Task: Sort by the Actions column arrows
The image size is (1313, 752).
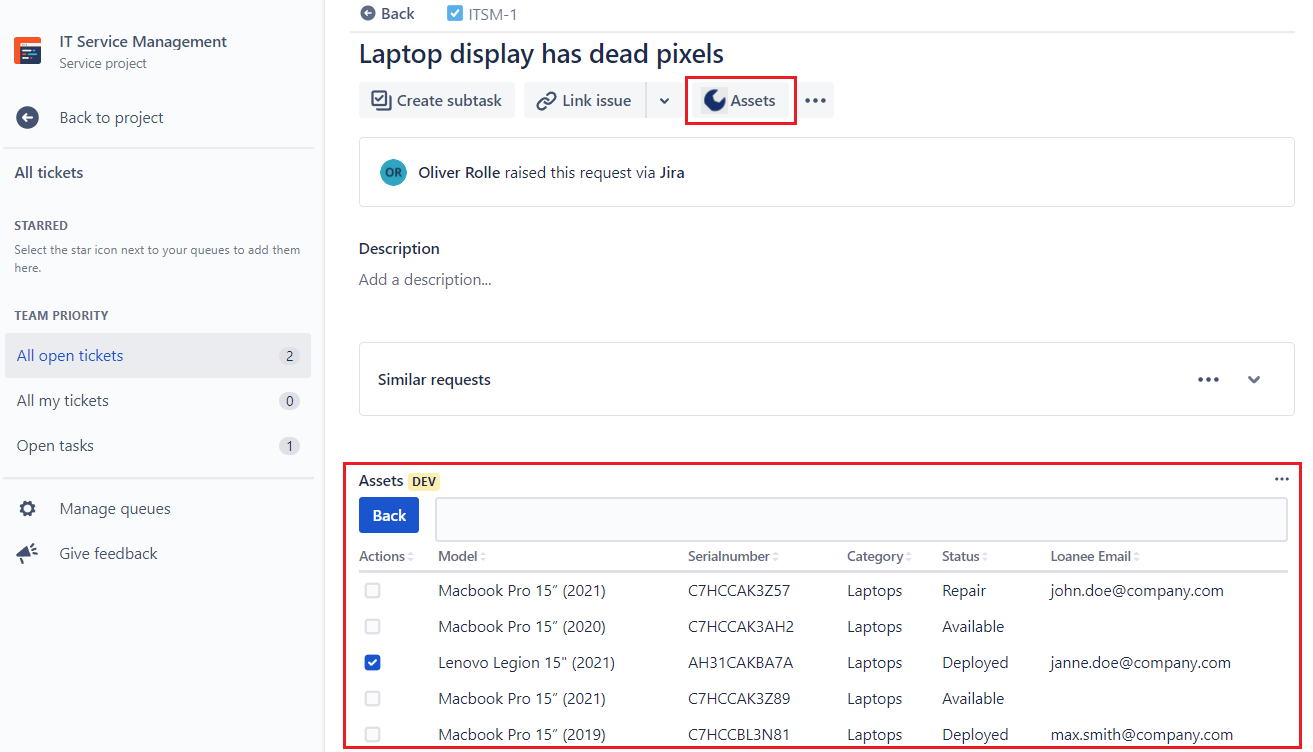Action: click(410, 557)
